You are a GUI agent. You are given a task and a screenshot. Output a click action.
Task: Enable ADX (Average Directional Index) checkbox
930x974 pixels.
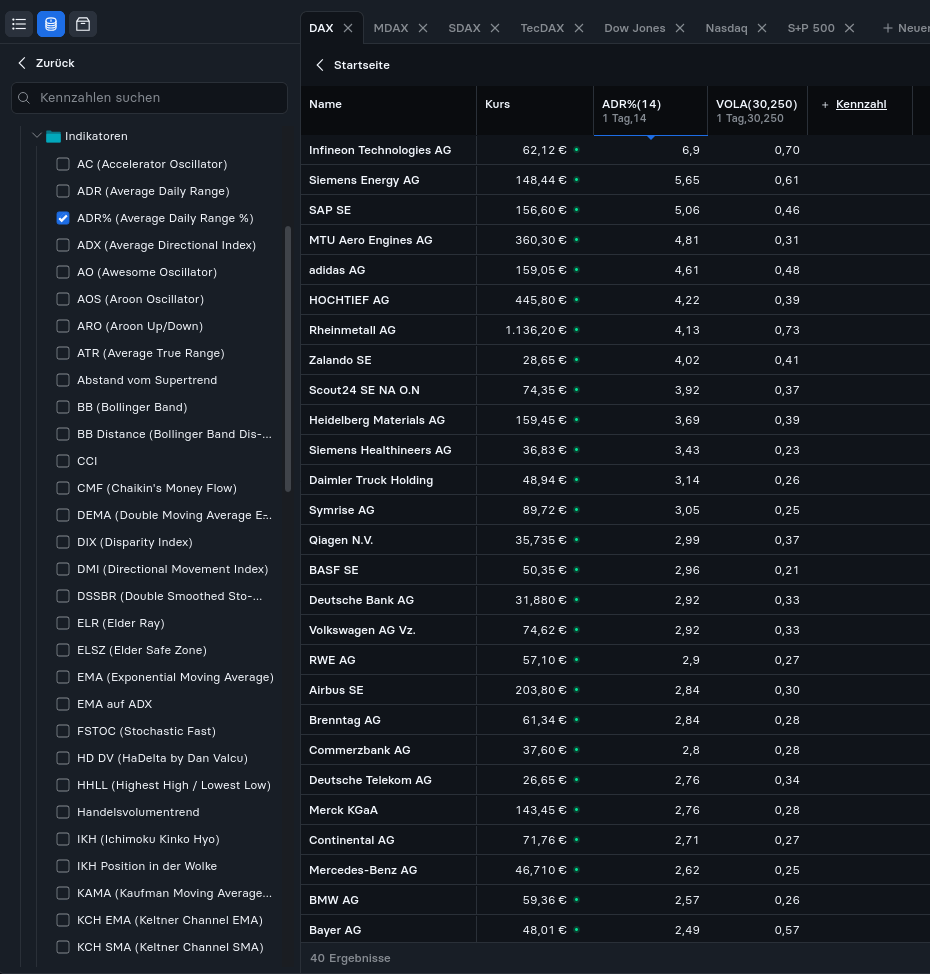point(63,245)
